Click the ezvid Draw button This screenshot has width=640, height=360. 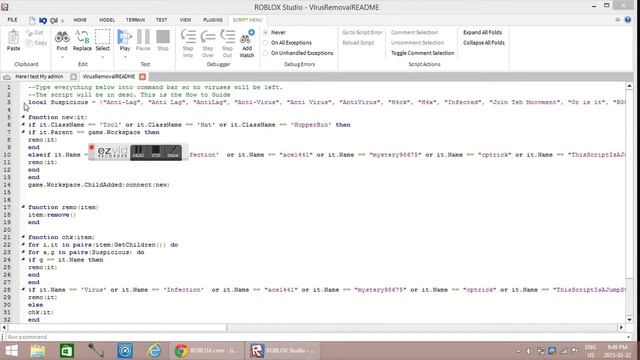tap(173, 152)
